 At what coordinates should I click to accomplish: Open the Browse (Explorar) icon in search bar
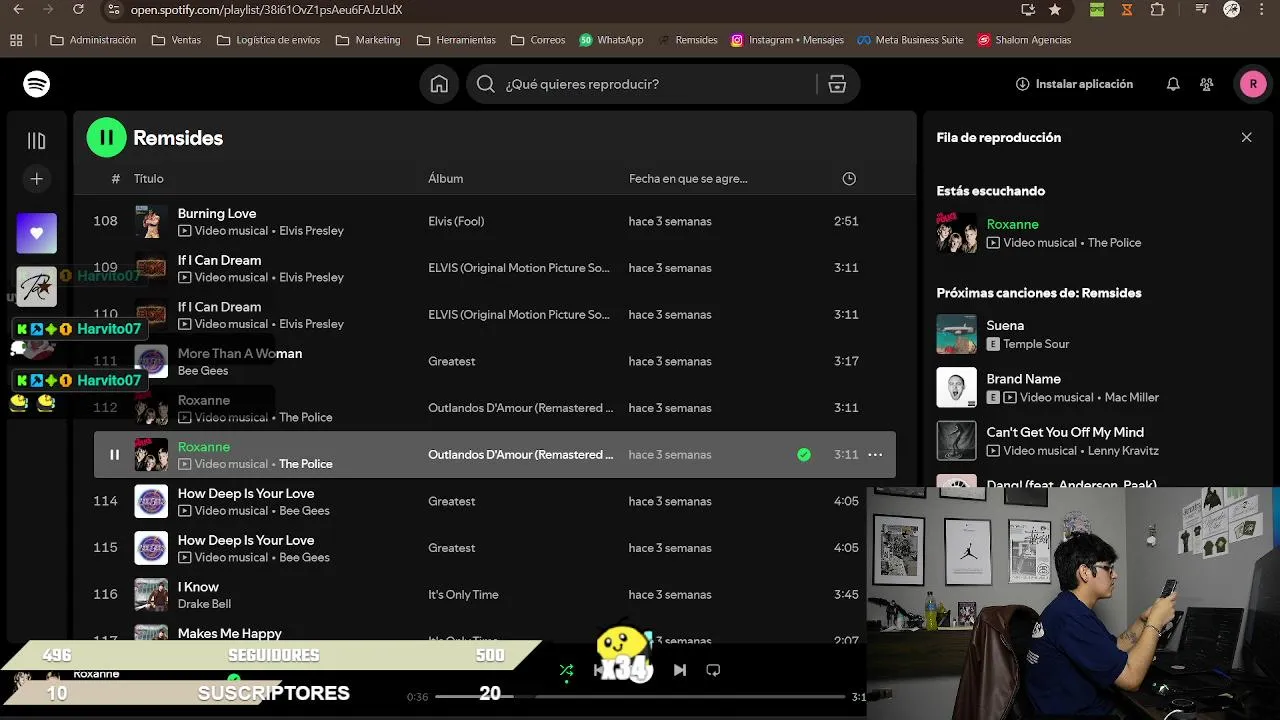tap(837, 84)
